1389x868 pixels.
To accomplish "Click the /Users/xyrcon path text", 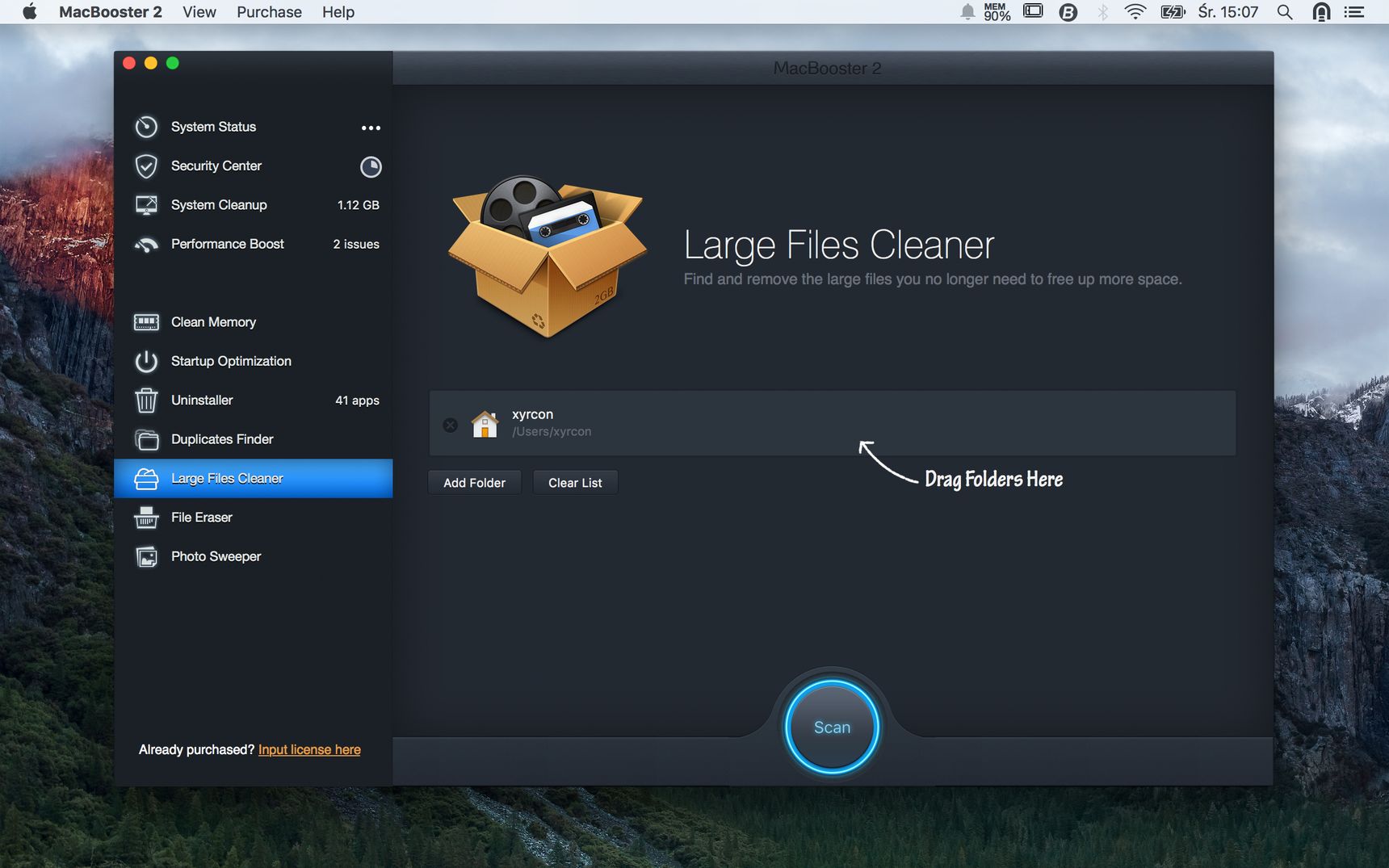I will (x=552, y=432).
